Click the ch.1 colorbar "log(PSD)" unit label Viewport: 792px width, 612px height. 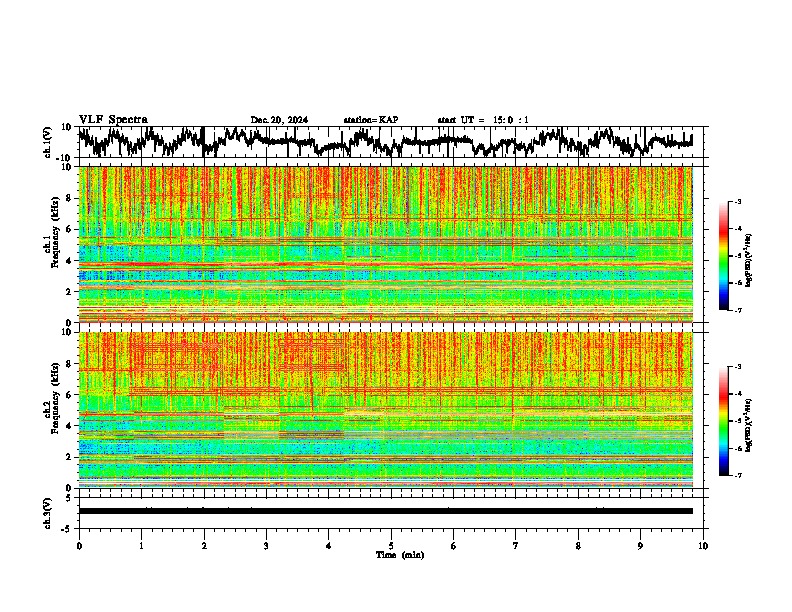(749, 261)
